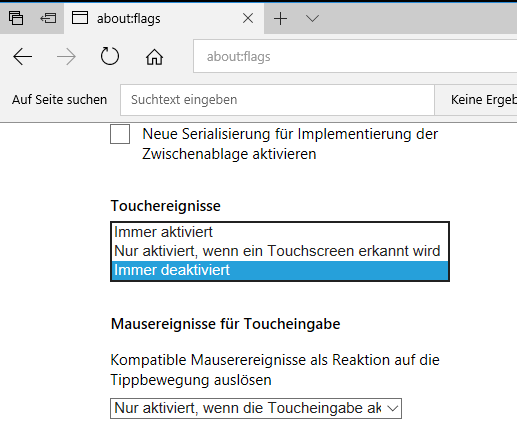Click the tab overview icon at top-left

[16, 18]
